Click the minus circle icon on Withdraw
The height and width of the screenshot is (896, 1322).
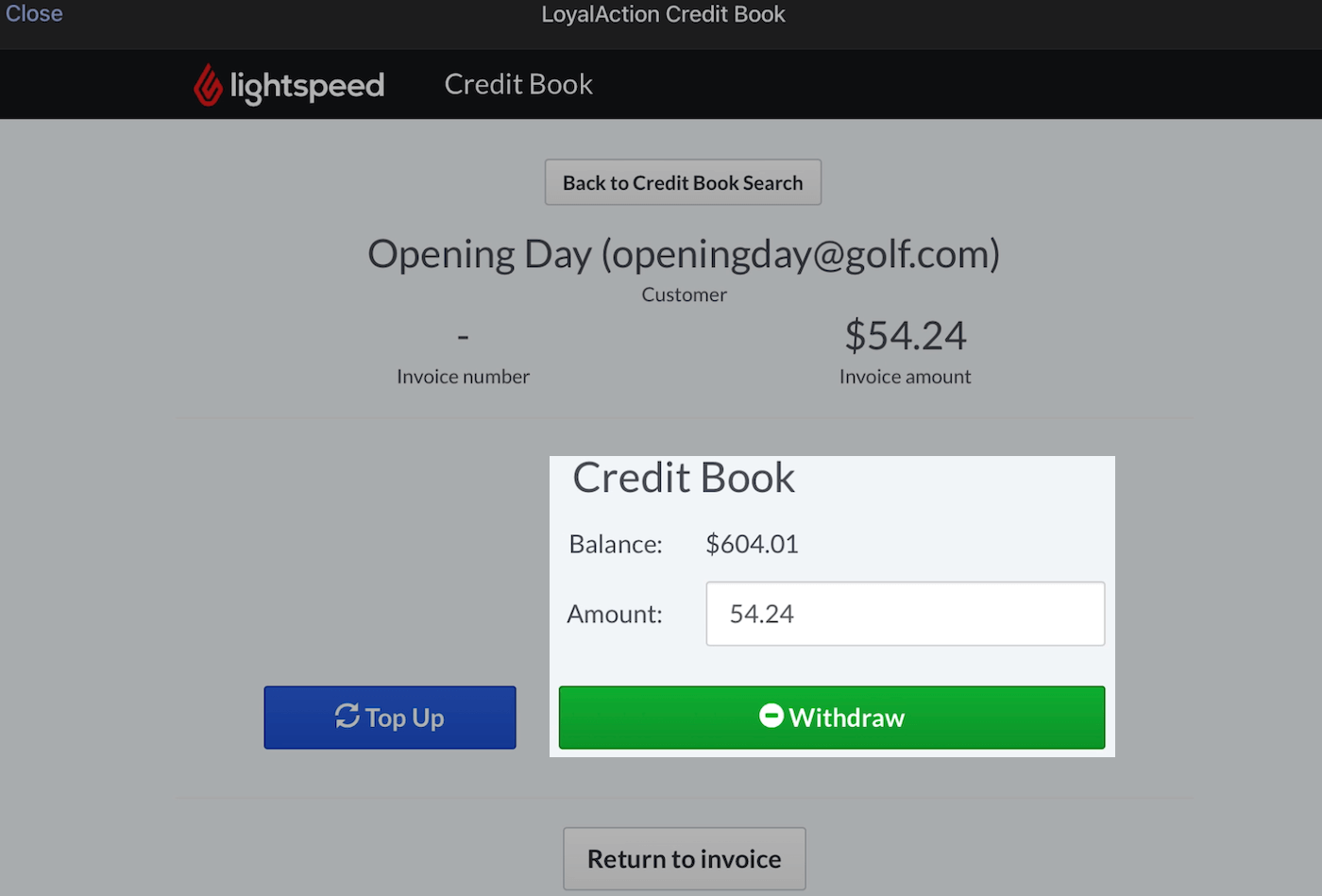[771, 716]
